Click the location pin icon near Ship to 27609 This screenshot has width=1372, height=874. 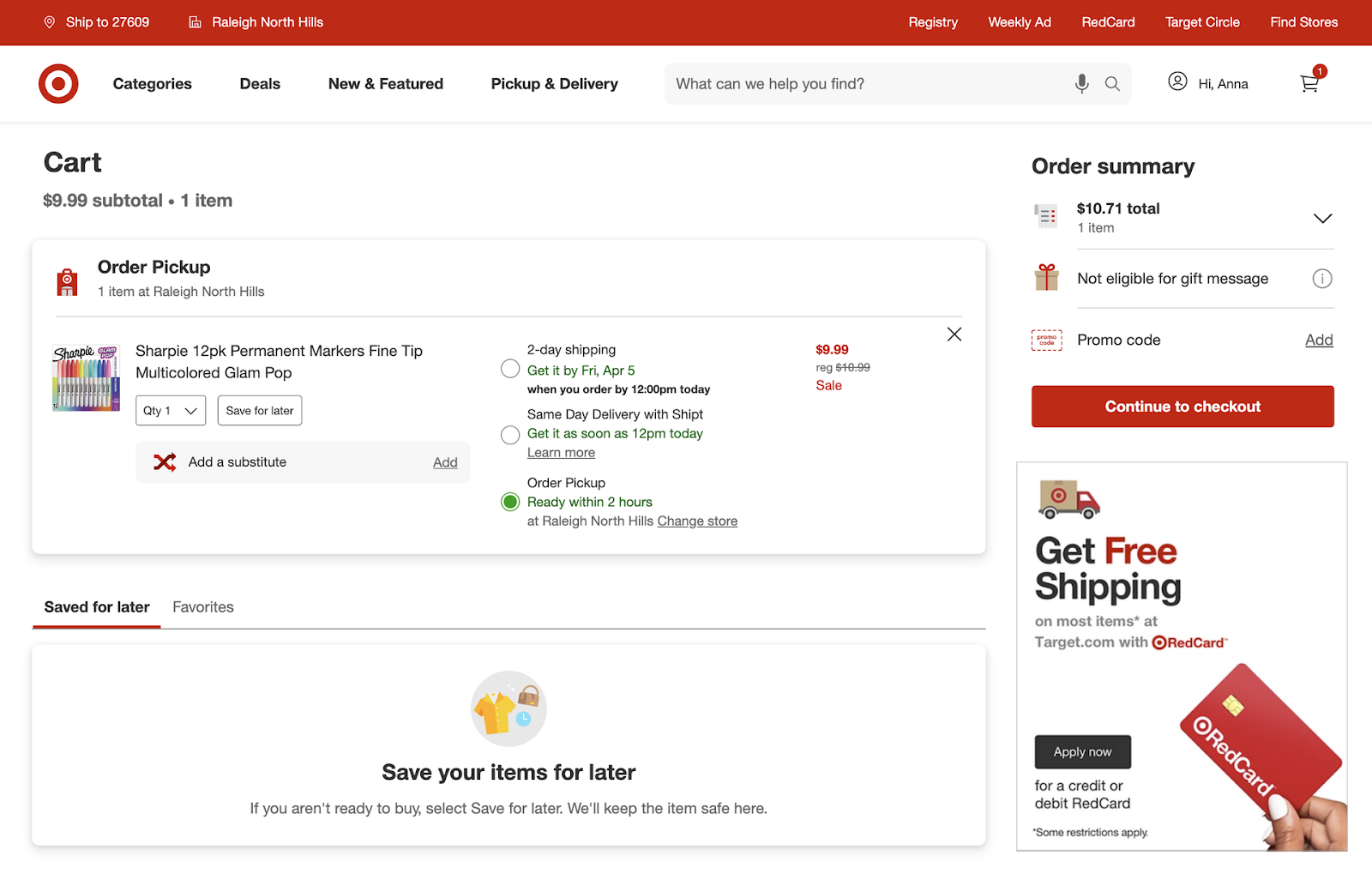click(x=50, y=22)
